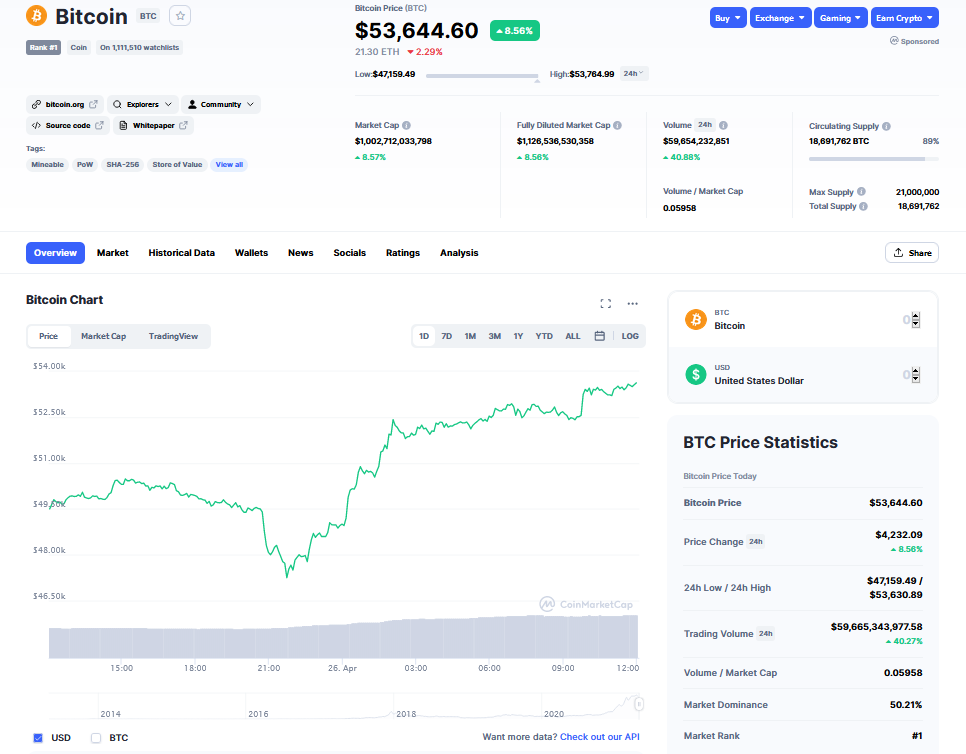Switch chart to TradingView

click(x=173, y=336)
